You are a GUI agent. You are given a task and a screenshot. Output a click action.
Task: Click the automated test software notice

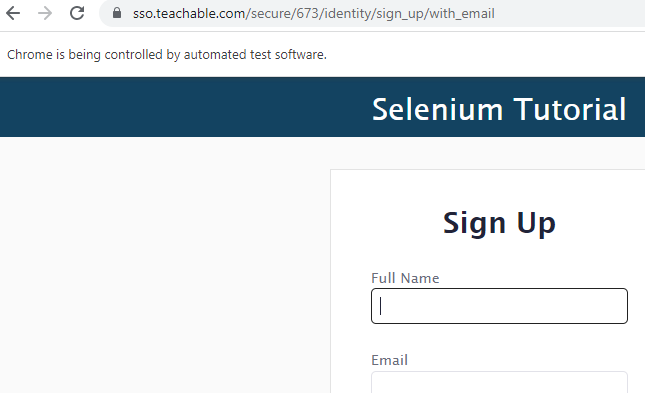pyautogui.click(x=167, y=54)
